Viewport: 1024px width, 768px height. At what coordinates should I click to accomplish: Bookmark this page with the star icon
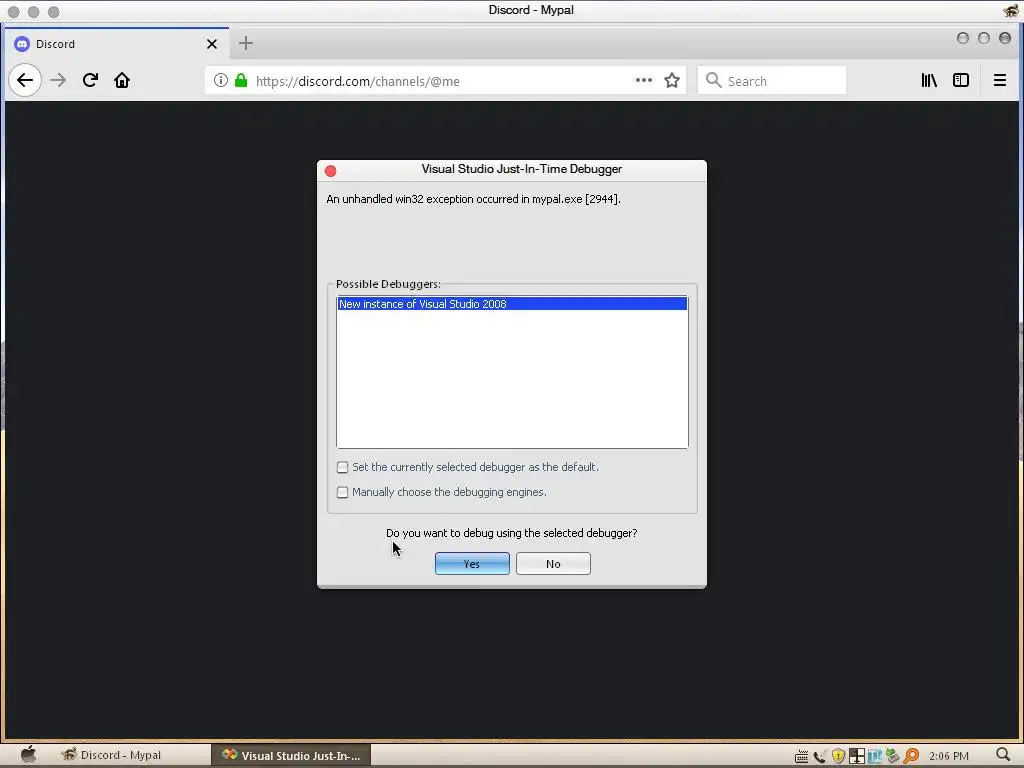tap(672, 80)
